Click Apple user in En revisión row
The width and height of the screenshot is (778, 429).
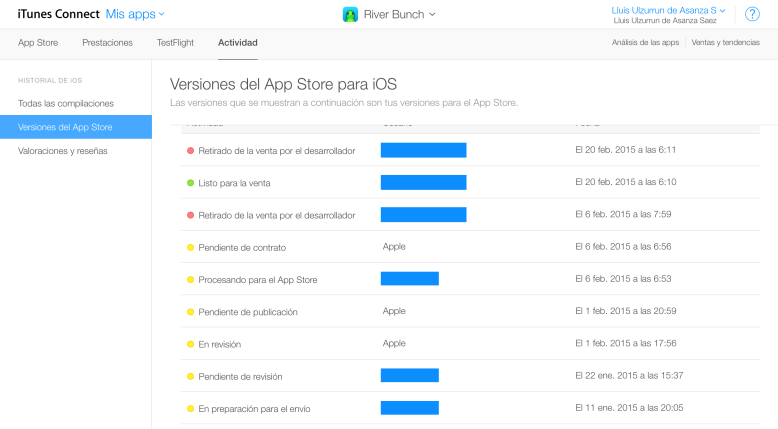pyautogui.click(x=394, y=343)
